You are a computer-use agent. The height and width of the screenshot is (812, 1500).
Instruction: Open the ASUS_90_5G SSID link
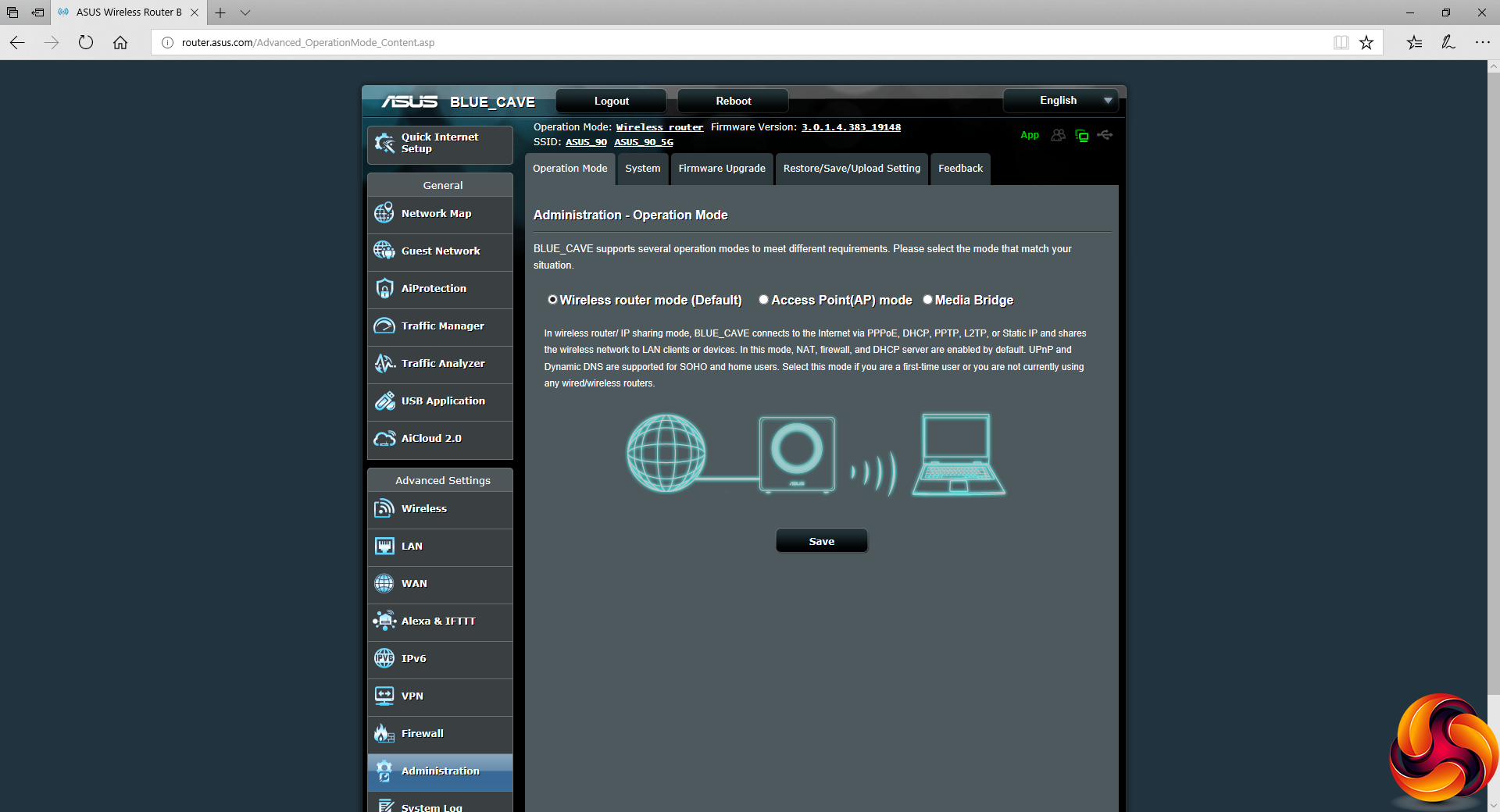tap(644, 142)
